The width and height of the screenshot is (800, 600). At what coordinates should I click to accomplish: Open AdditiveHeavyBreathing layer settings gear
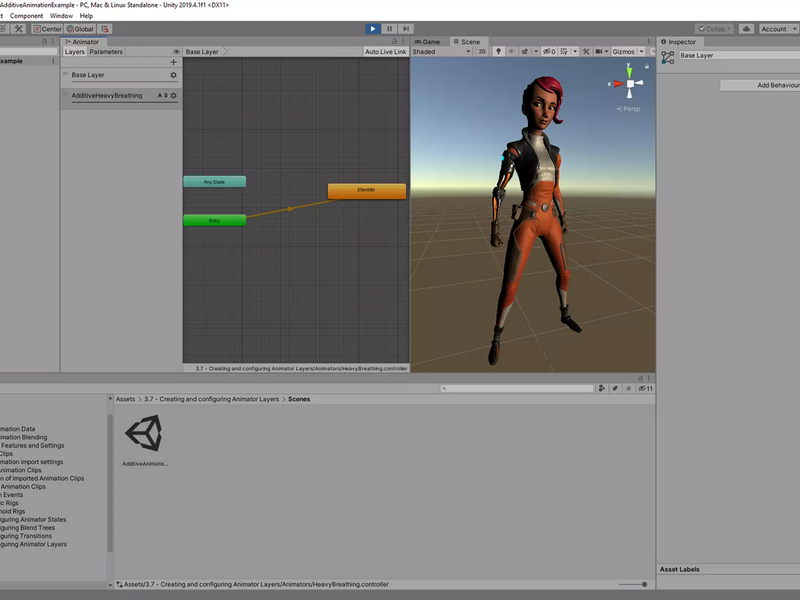[x=173, y=95]
